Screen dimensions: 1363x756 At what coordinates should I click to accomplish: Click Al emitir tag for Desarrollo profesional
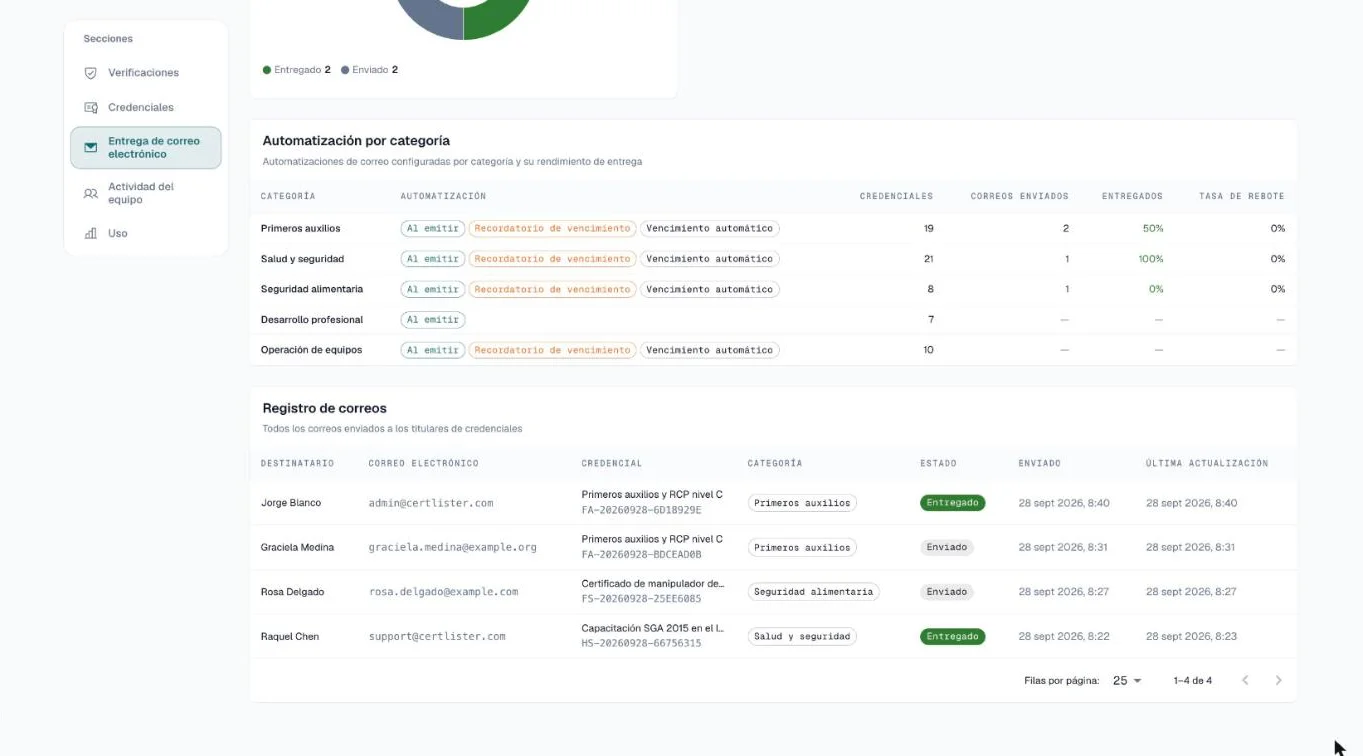point(433,320)
